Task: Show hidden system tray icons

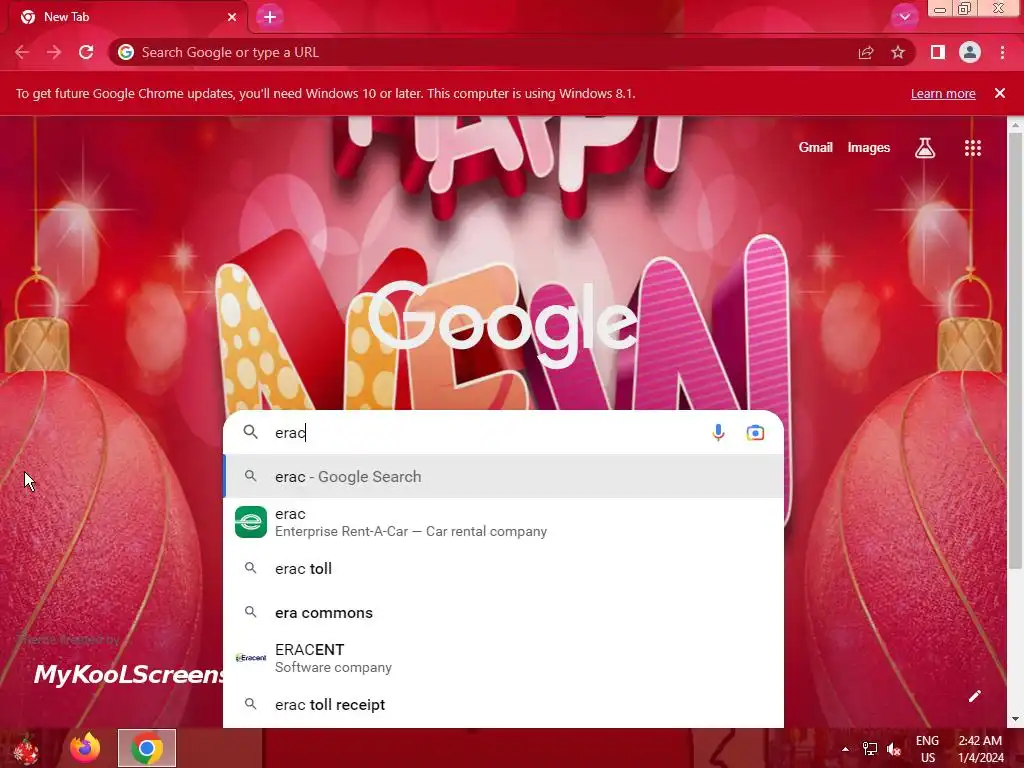Action: [845, 749]
